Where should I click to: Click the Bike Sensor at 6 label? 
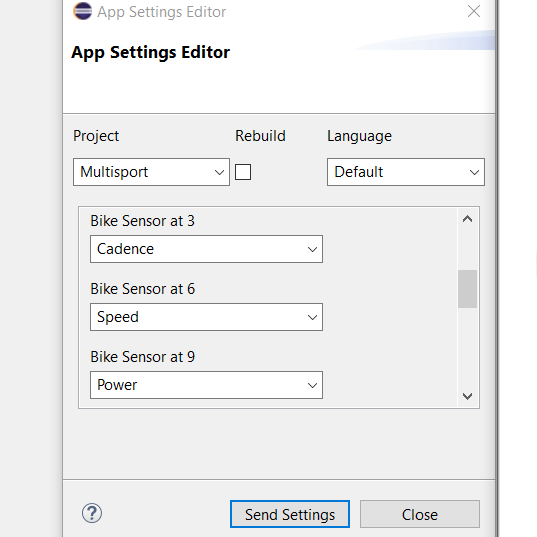point(142,289)
